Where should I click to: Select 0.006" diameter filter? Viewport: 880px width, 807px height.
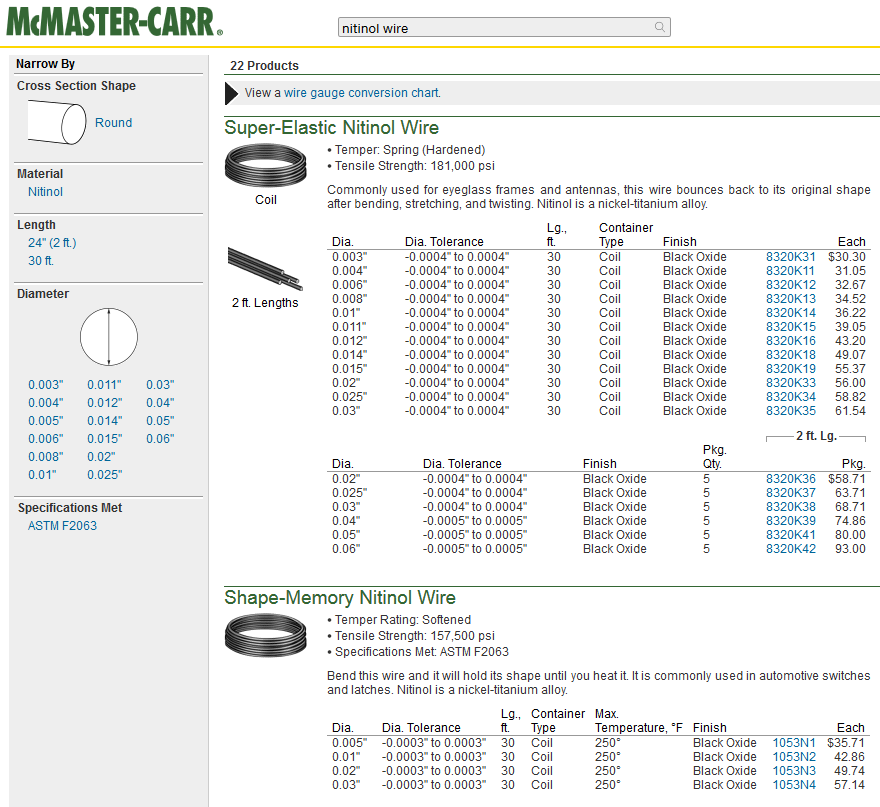pos(46,439)
